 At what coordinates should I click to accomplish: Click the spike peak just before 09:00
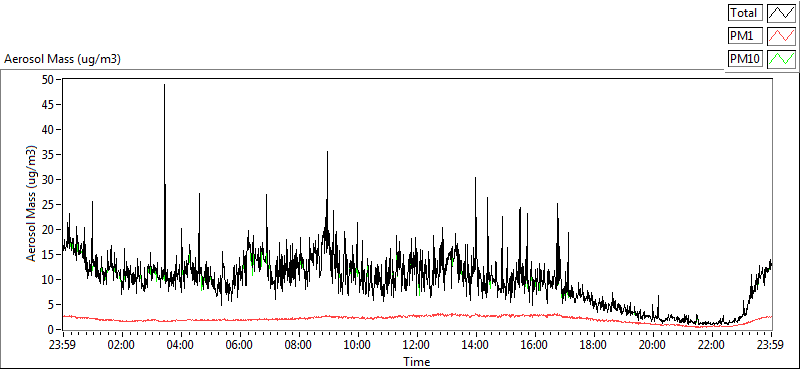click(327, 152)
